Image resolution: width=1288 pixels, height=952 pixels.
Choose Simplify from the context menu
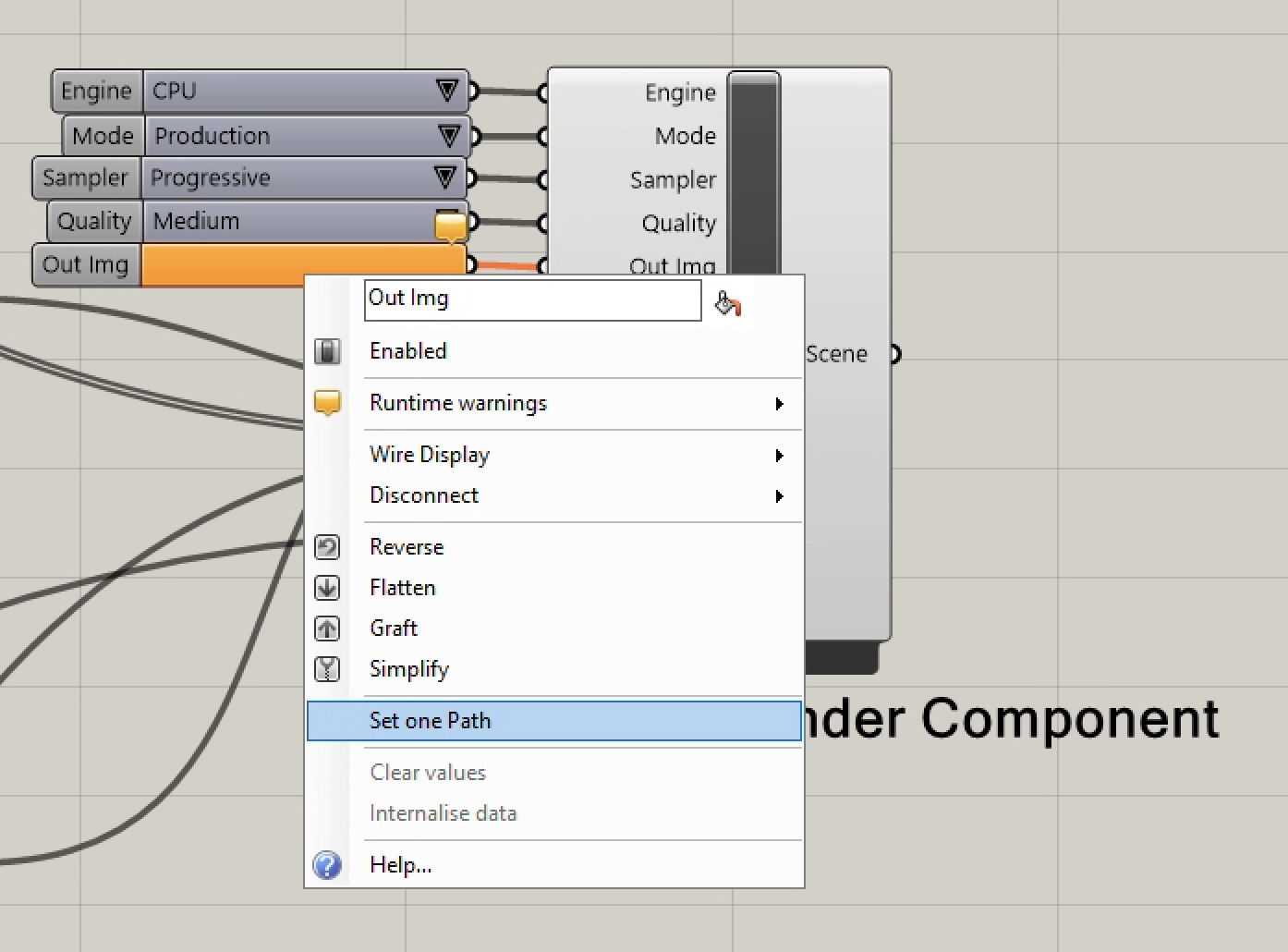(409, 669)
